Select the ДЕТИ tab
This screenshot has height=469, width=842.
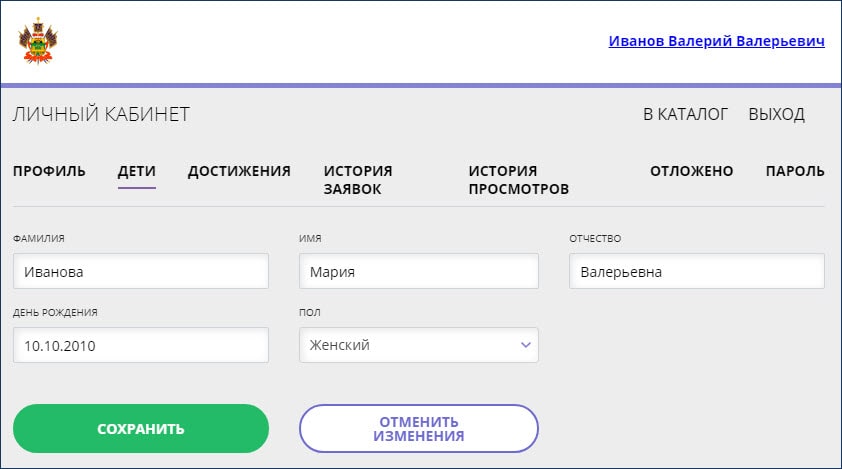137,171
